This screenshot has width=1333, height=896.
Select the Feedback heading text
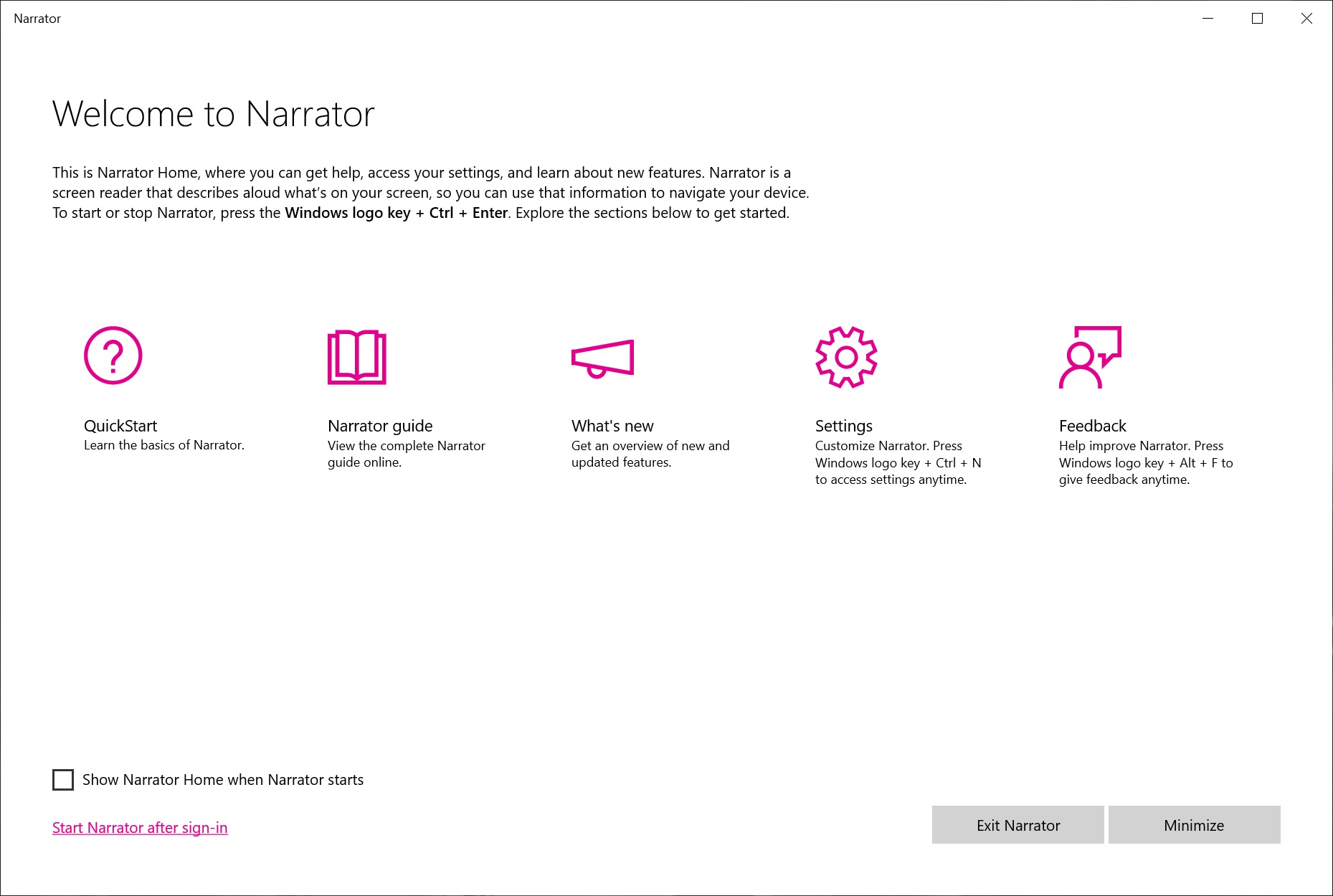click(x=1093, y=426)
